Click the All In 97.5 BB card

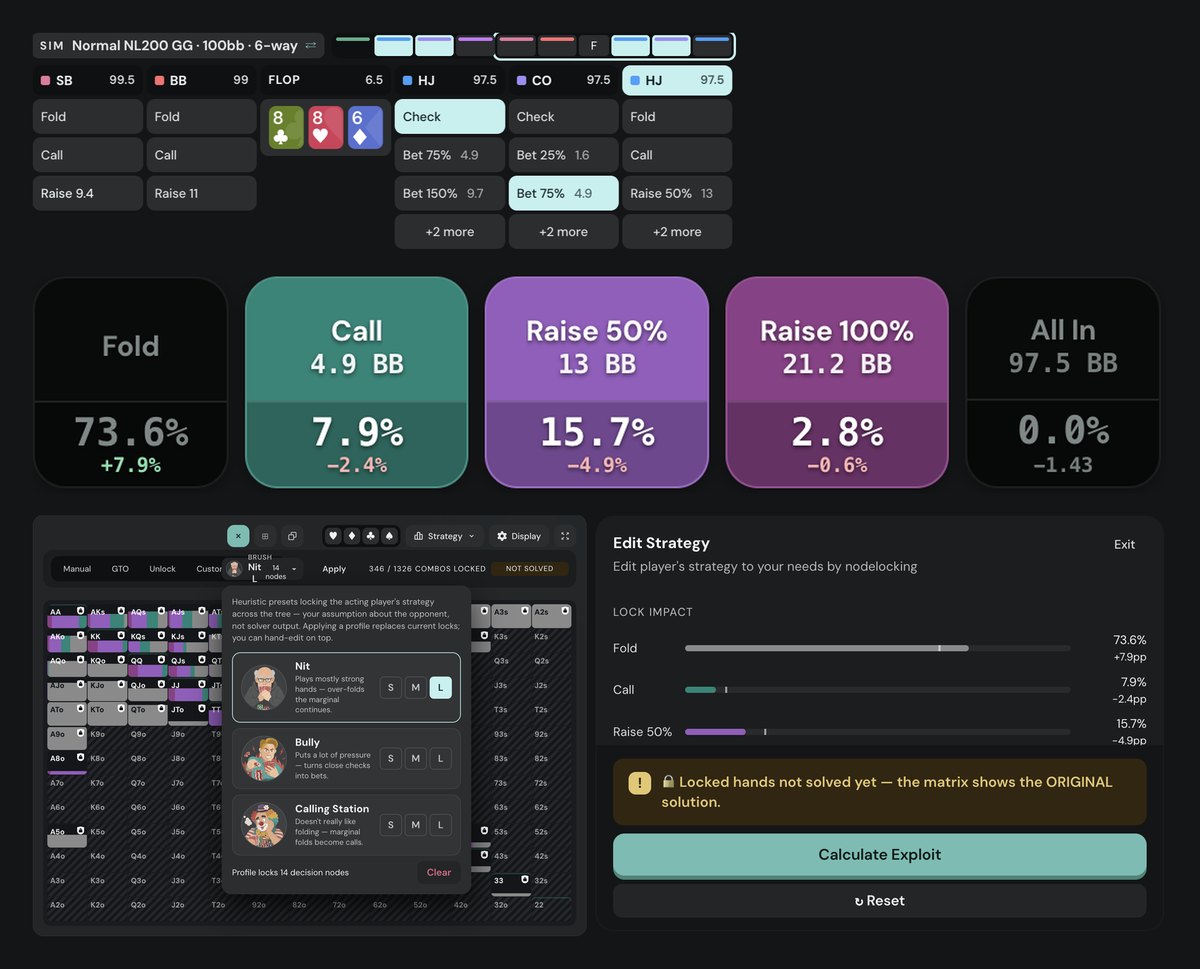pos(1063,383)
